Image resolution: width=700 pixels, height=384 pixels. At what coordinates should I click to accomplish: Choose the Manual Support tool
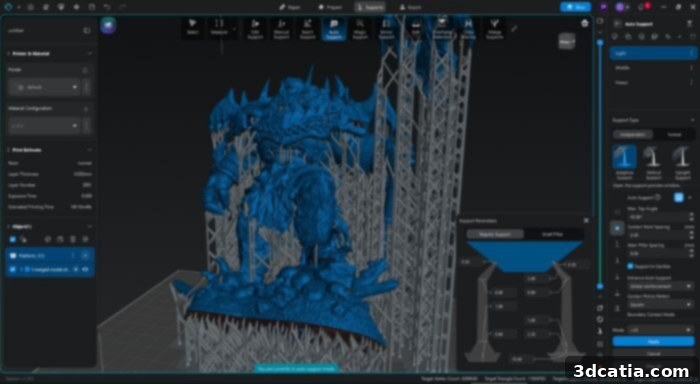[281, 29]
